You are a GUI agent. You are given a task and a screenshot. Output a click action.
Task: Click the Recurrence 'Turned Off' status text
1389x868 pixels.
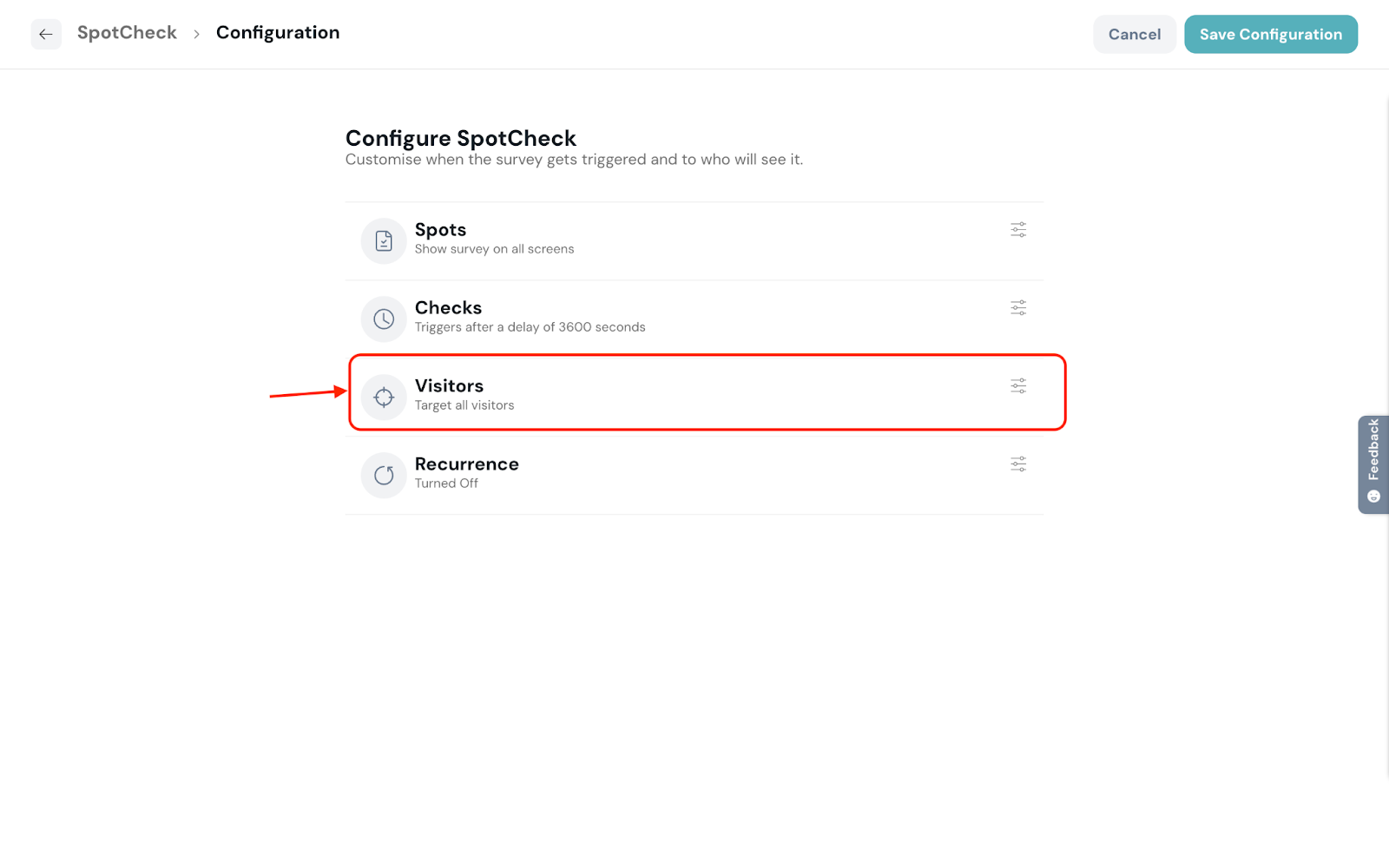[x=446, y=483]
